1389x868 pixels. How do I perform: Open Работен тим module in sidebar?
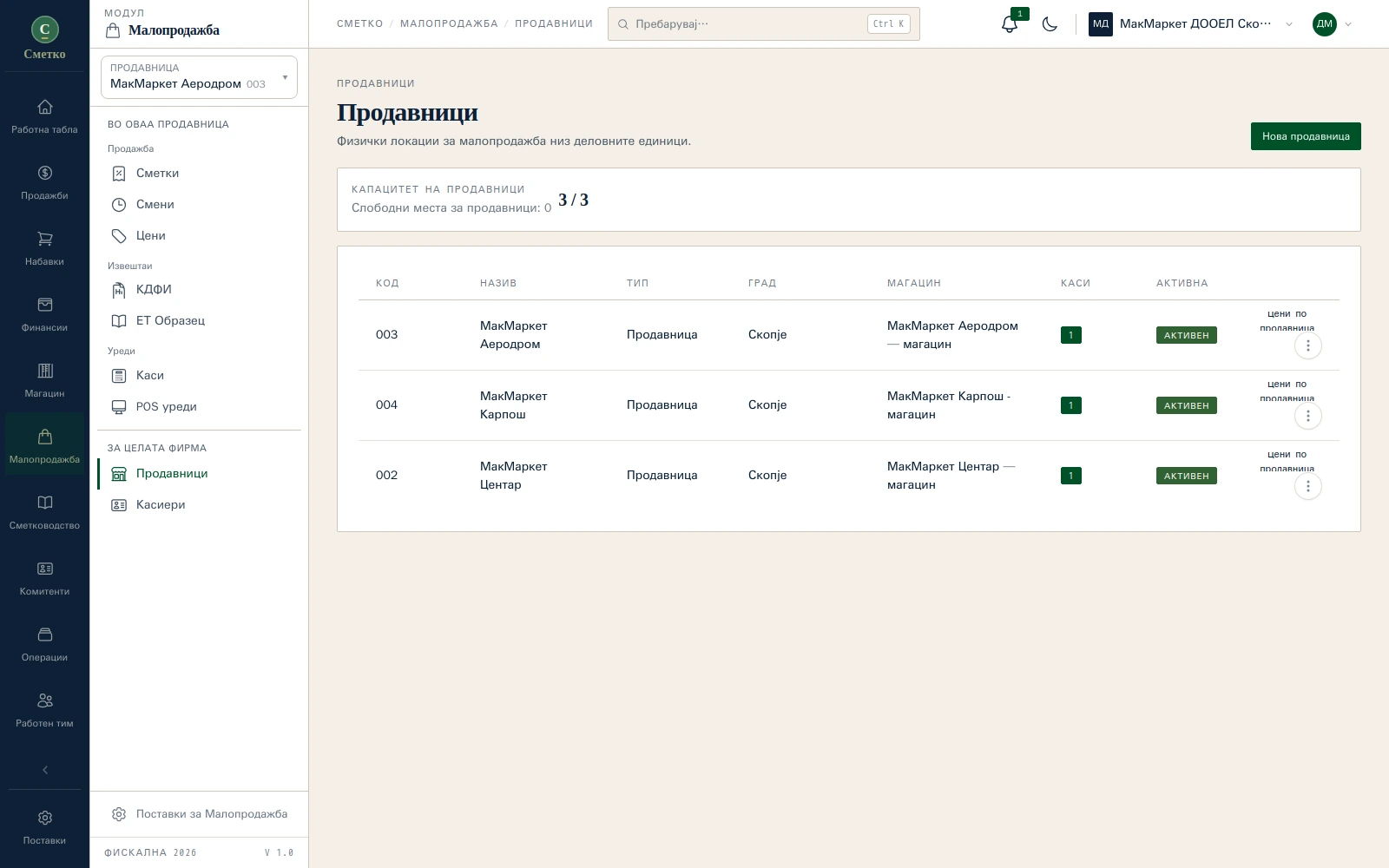click(44, 711)
